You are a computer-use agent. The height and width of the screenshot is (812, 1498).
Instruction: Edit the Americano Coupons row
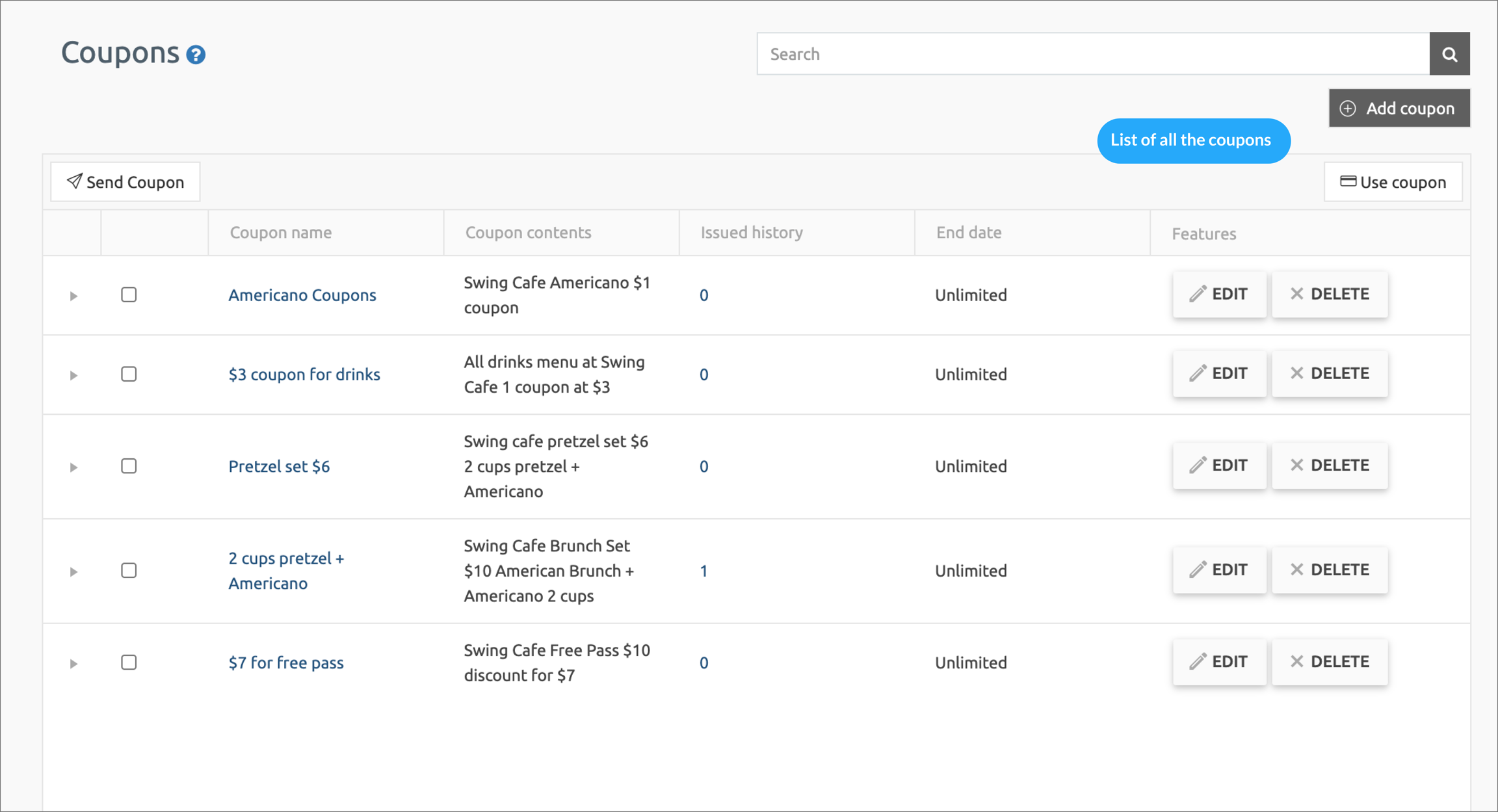click(1219, 294)
